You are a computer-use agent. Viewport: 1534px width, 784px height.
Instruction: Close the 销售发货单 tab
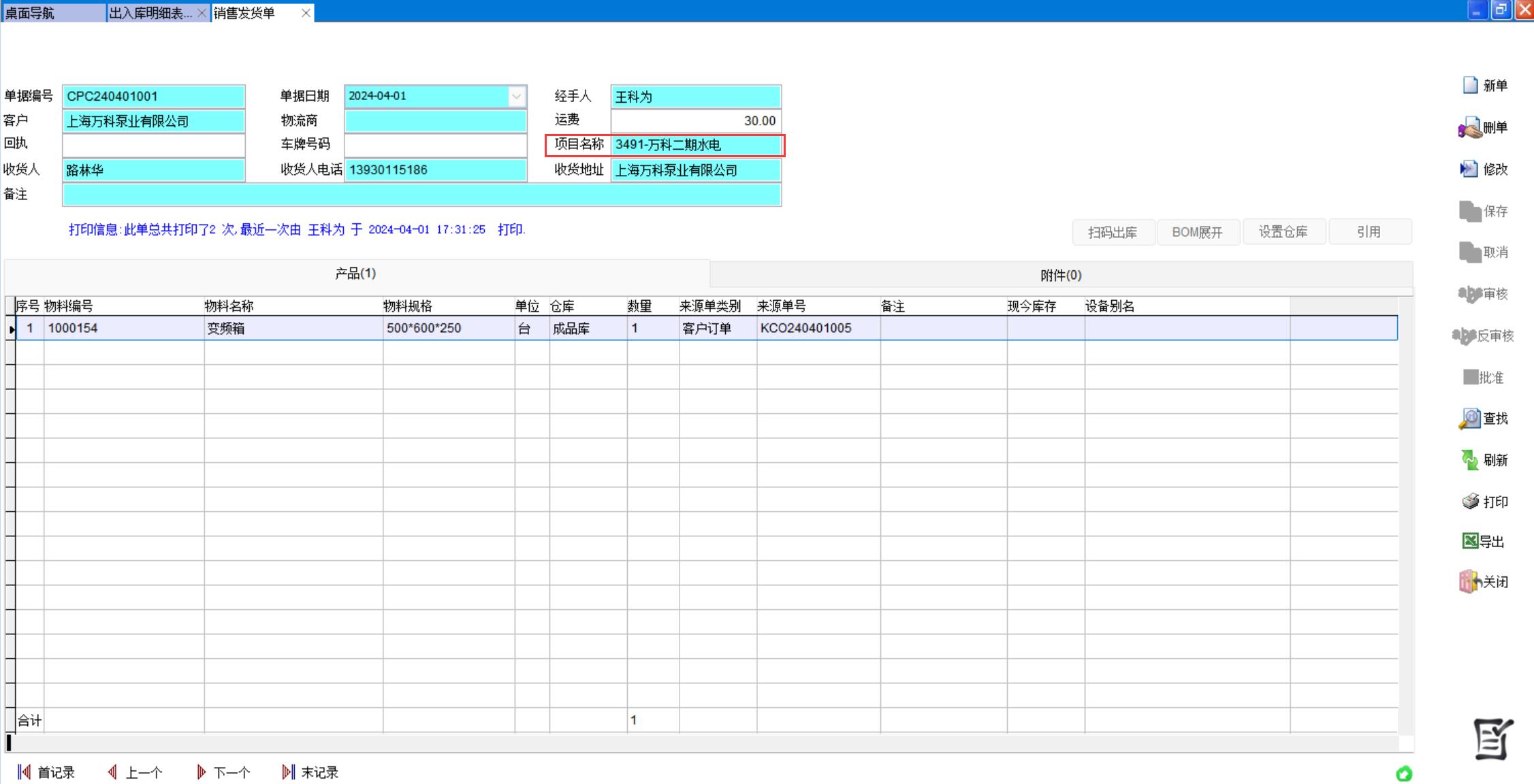[x=306, y=13]
